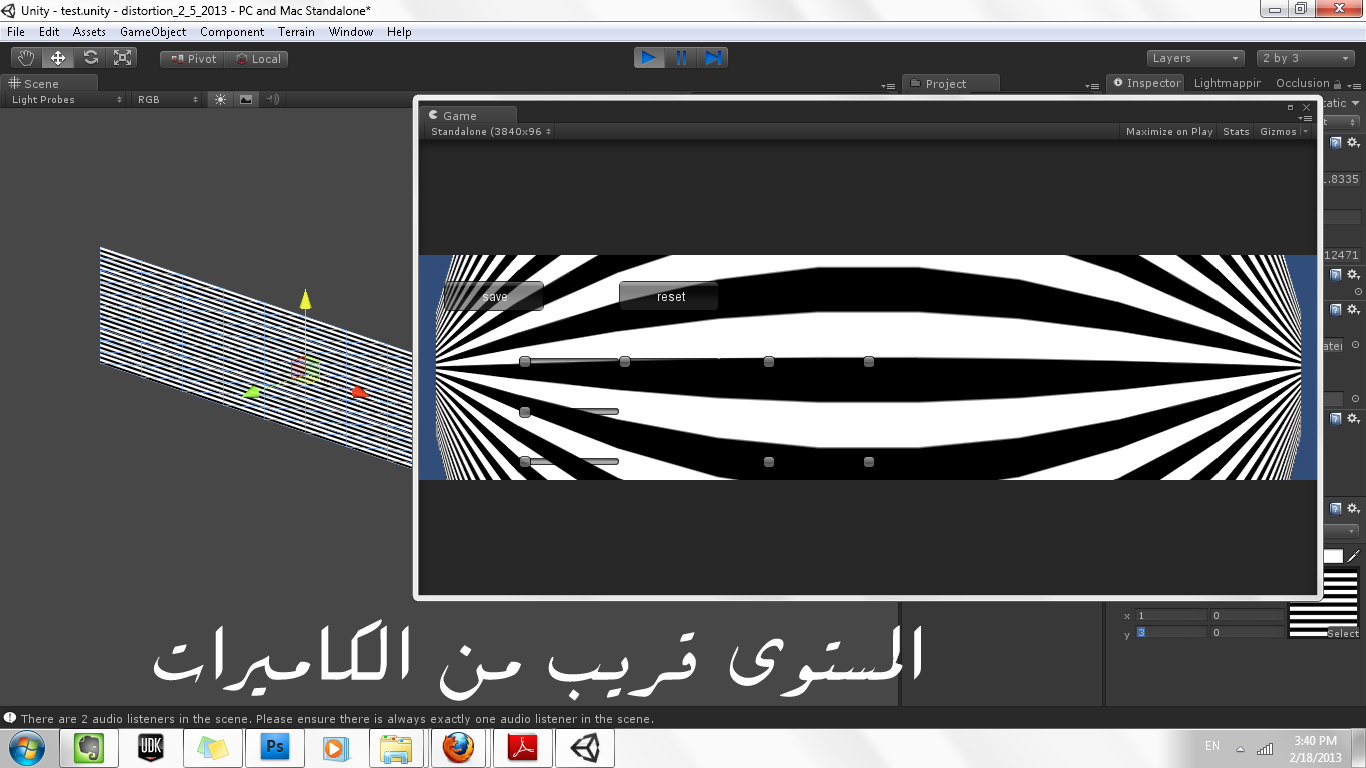Click the yellow Y-axis gizmo arrow
Screen dimensions: 1366x768
(305, 298)
